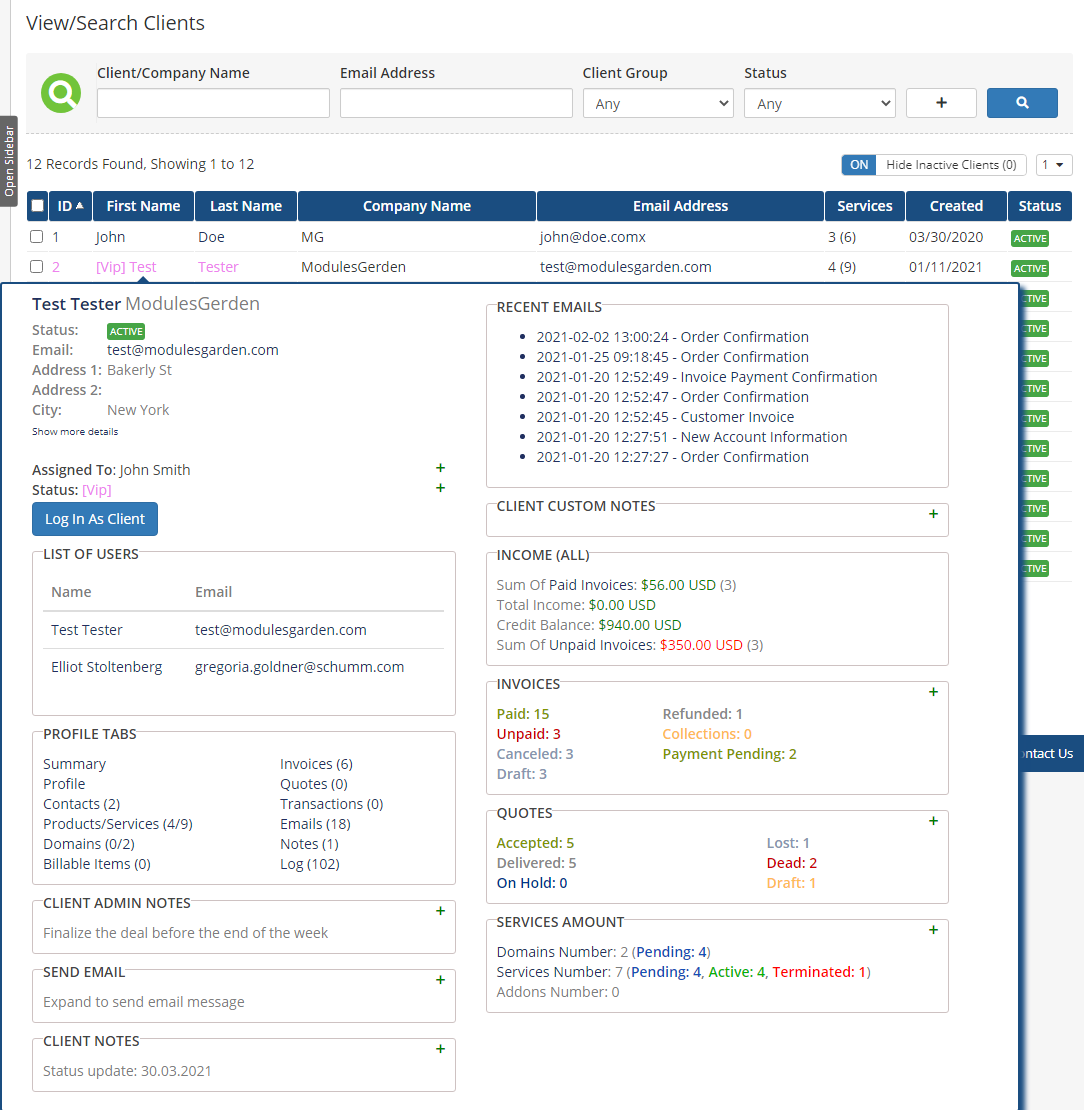This screenshot has width=1084, height=1110.
Task: Click the john@doe.comx email cell
Action: 593,237
